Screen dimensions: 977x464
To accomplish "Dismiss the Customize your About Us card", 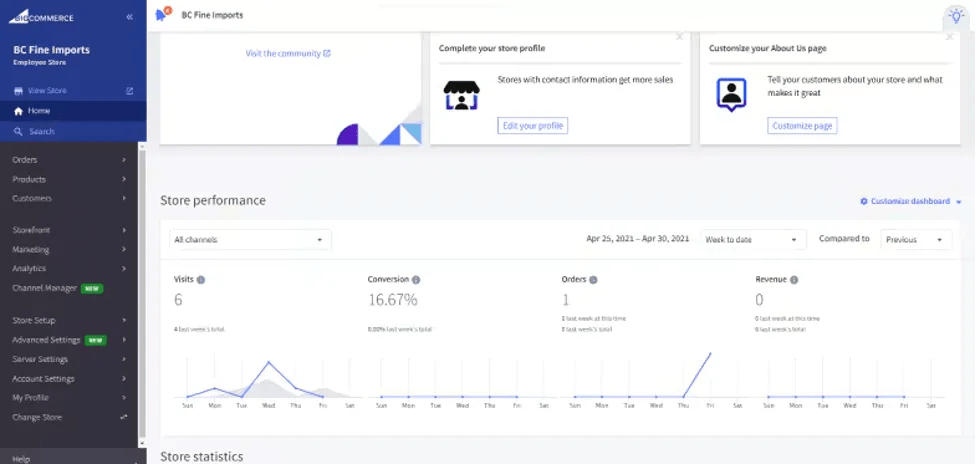I will tap(950, 37).
